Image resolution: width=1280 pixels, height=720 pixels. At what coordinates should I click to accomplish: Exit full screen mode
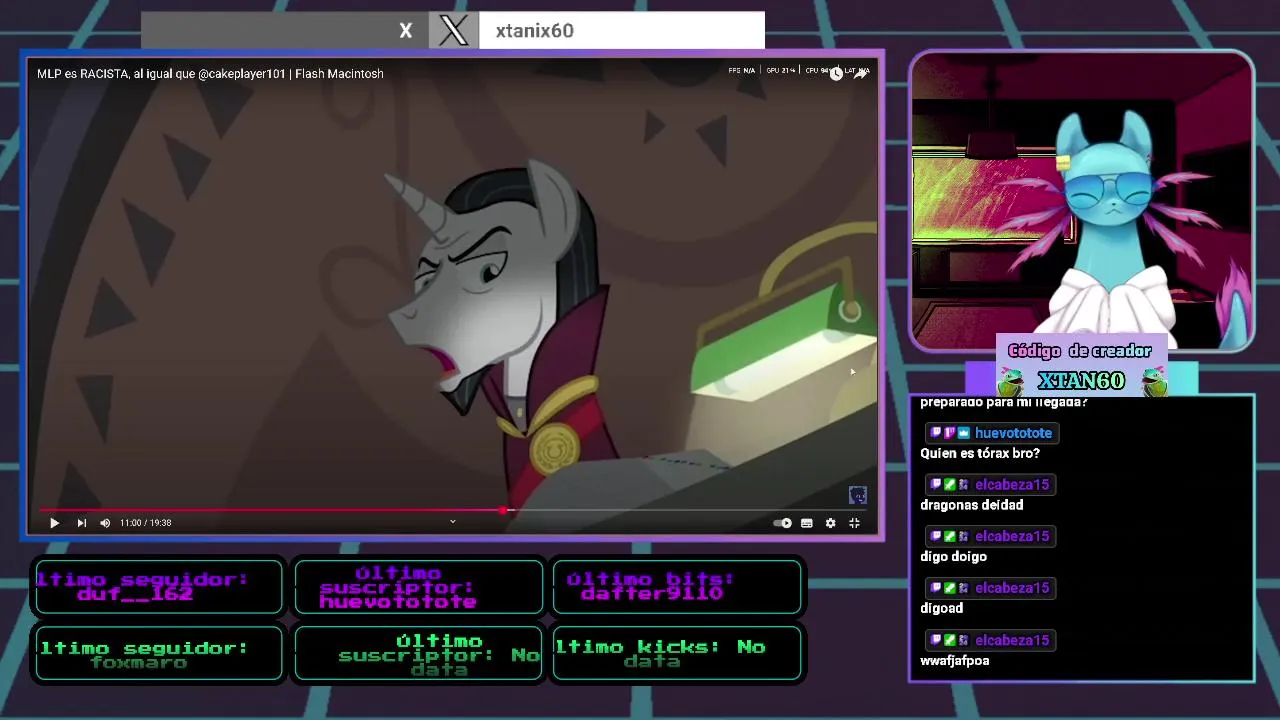tap(854, 523)
